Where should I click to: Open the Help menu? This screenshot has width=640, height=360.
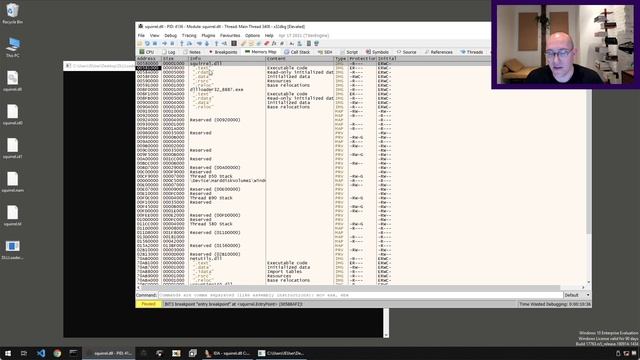point(269,36)
